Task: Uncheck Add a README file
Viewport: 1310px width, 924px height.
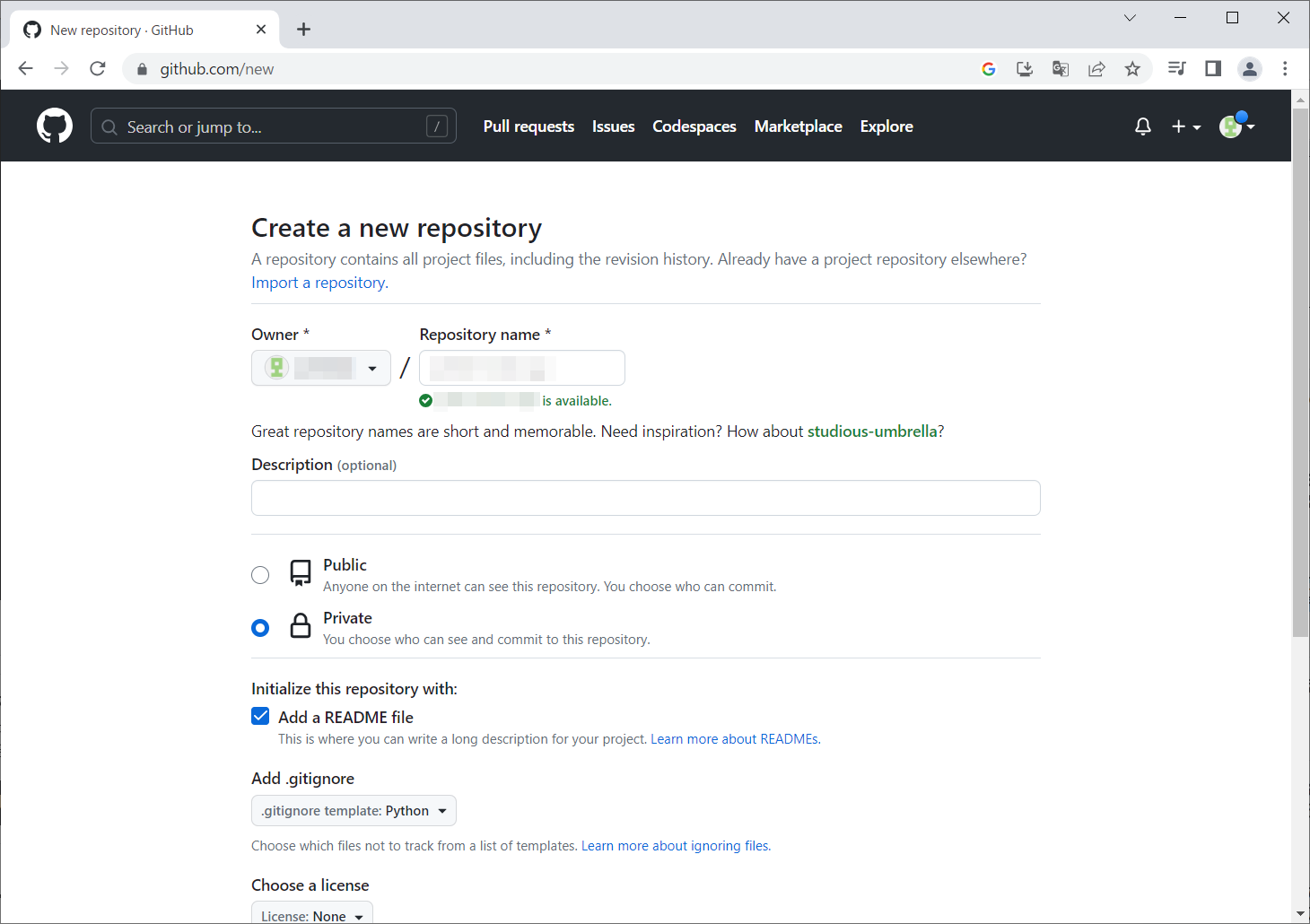Action: [x=260, y=716]
